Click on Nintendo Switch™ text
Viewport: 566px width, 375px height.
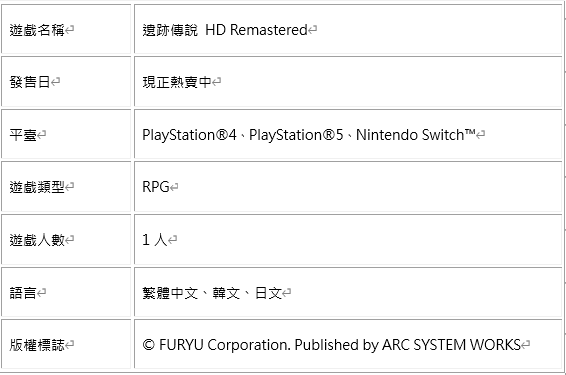(x=415, y=135)
